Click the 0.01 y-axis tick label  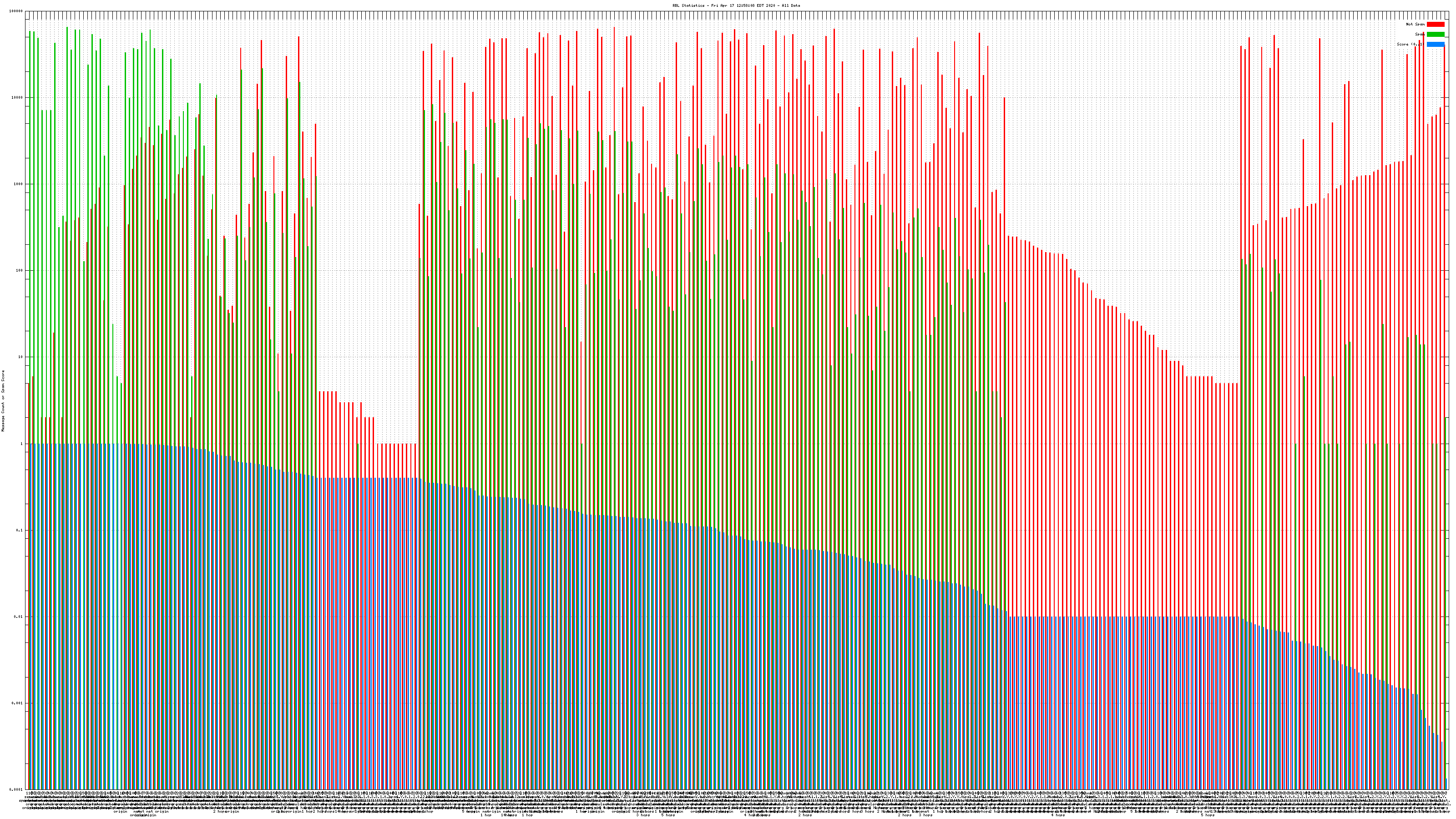(x=19, y=617)
